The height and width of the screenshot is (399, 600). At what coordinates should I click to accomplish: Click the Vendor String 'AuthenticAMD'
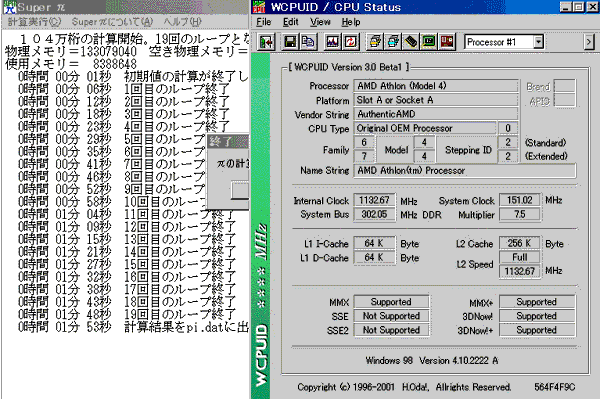tap(436, 114)
